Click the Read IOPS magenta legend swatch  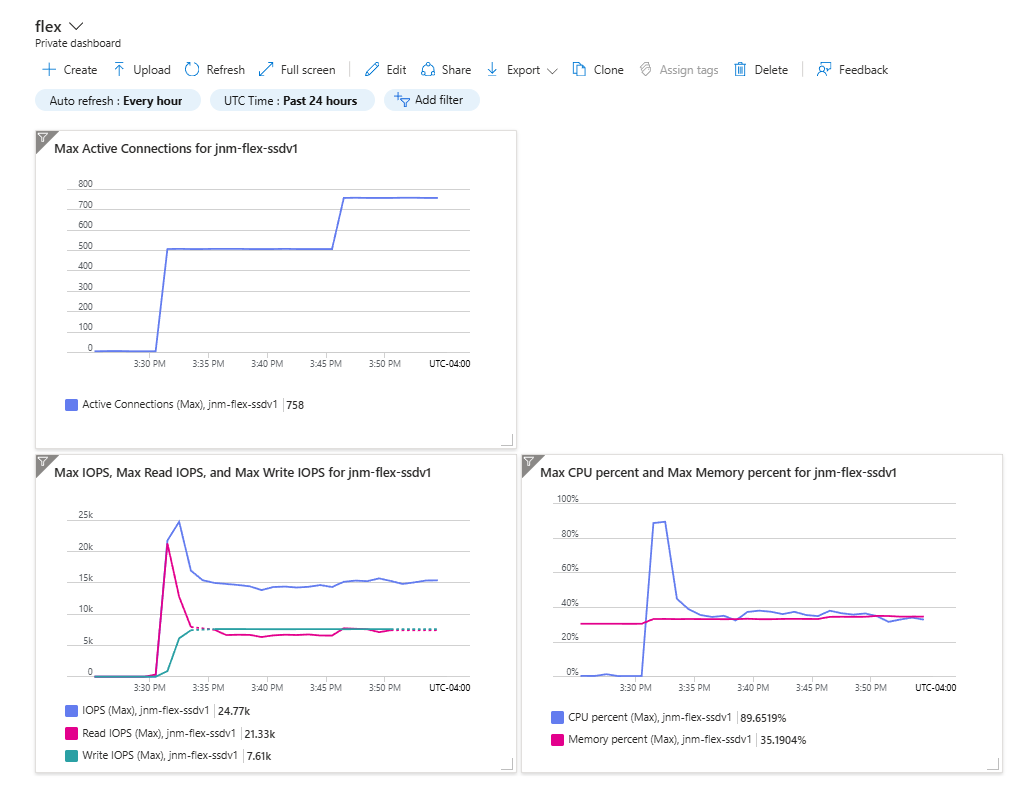coord(71,733)
